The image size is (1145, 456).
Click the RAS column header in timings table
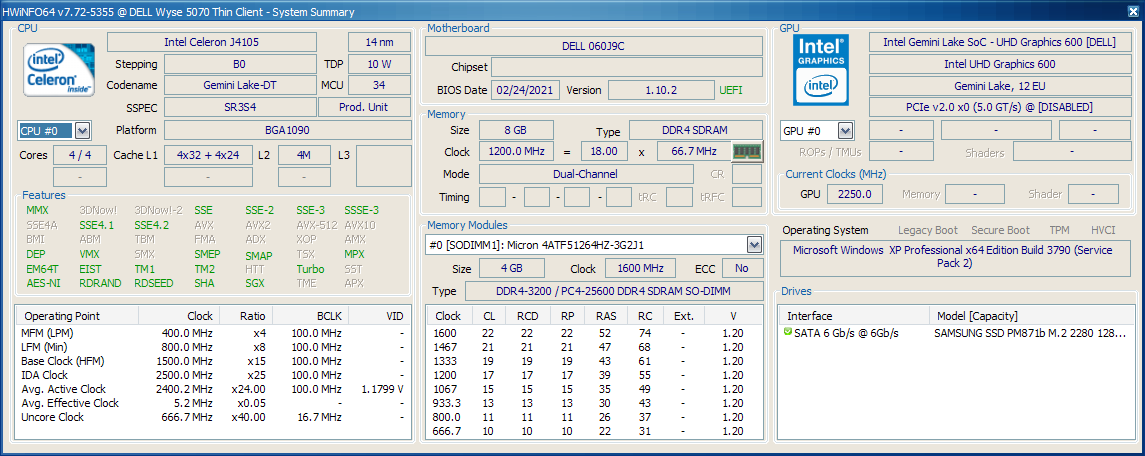pos(605,316)
